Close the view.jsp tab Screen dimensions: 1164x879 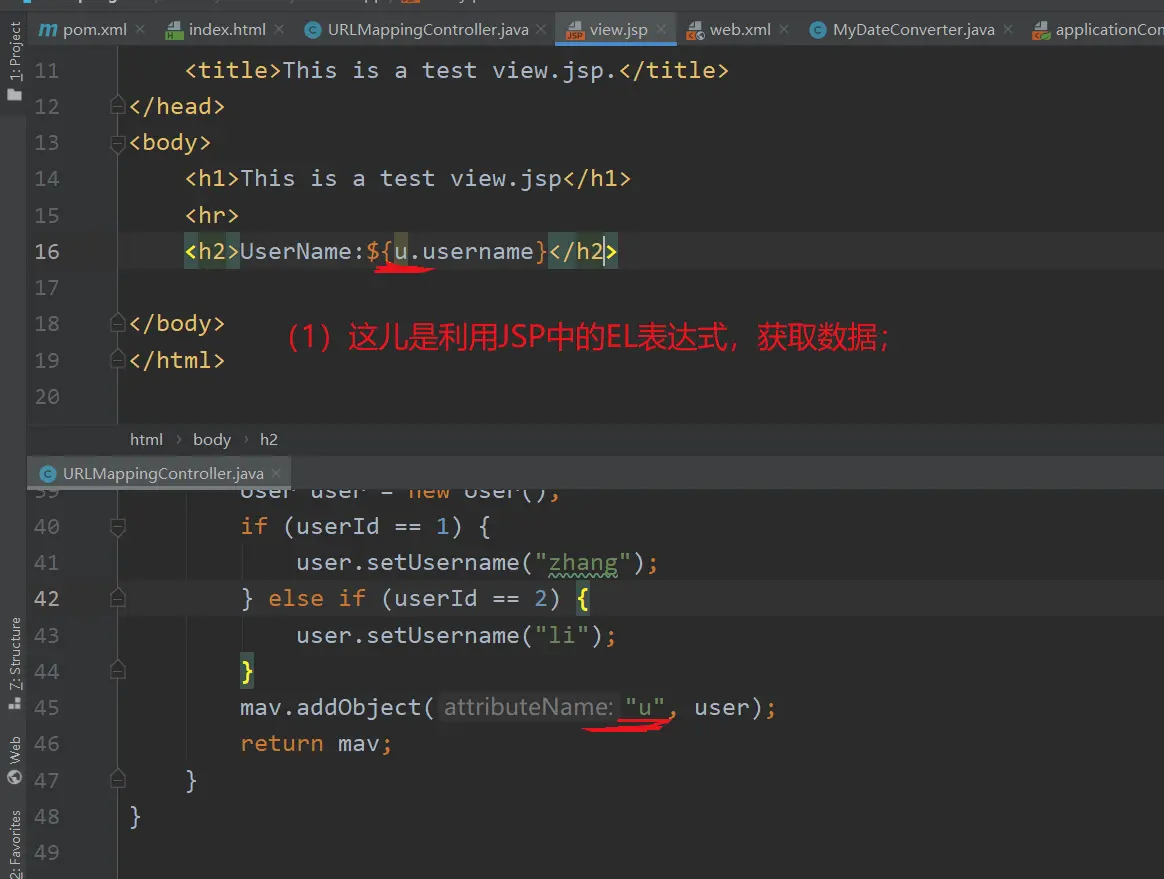(661, 30)
